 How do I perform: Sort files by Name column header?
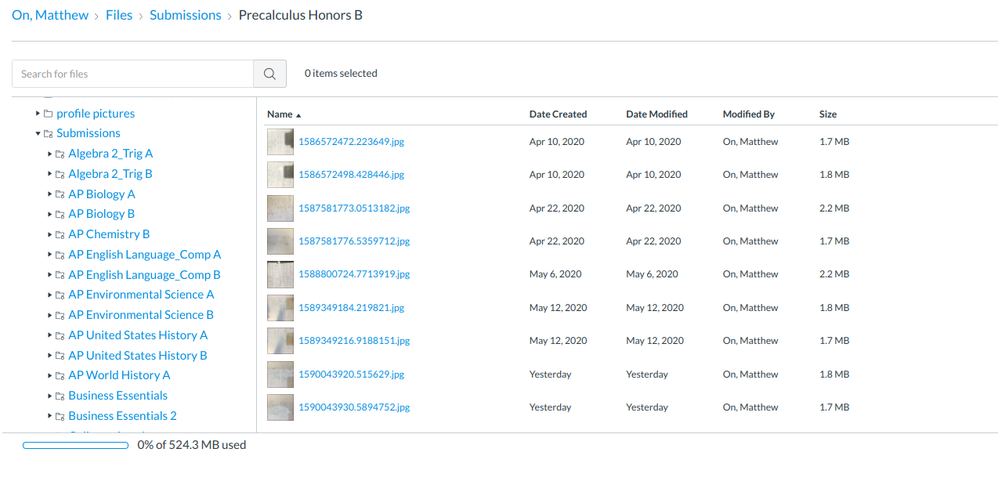coord(280,114)
